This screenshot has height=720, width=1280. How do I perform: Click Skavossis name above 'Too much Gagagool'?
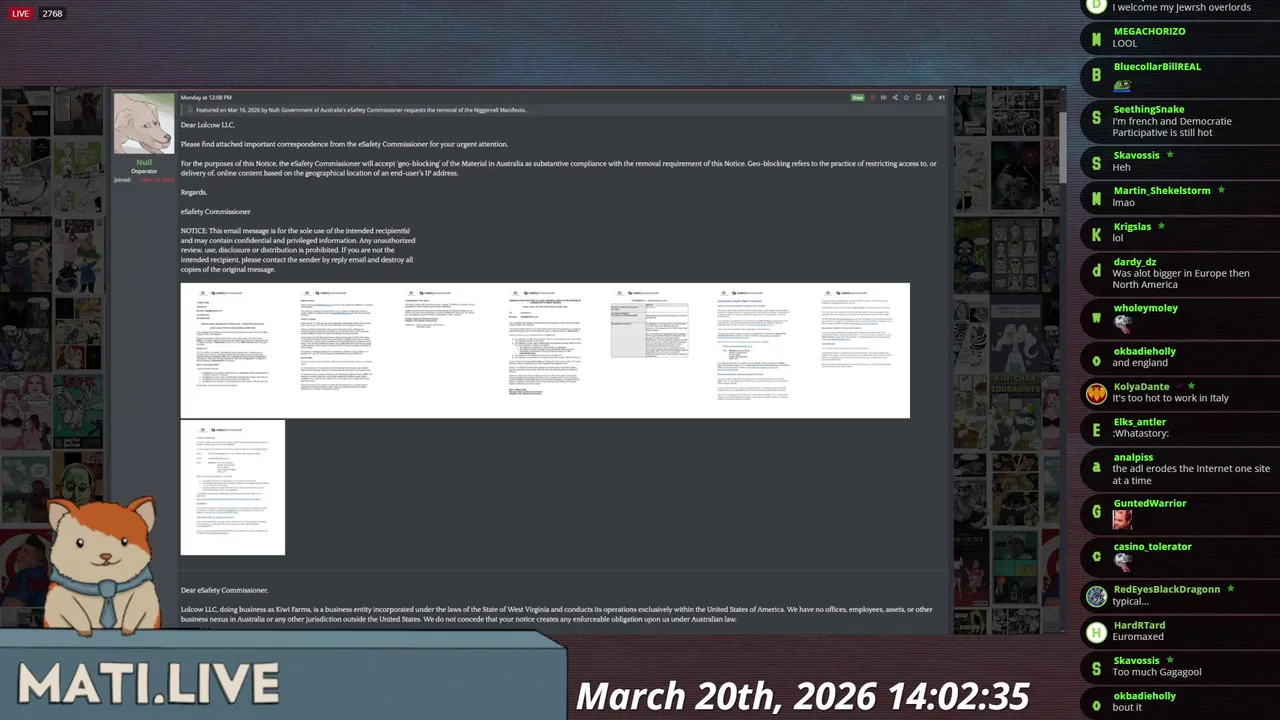pos(1136,660)
